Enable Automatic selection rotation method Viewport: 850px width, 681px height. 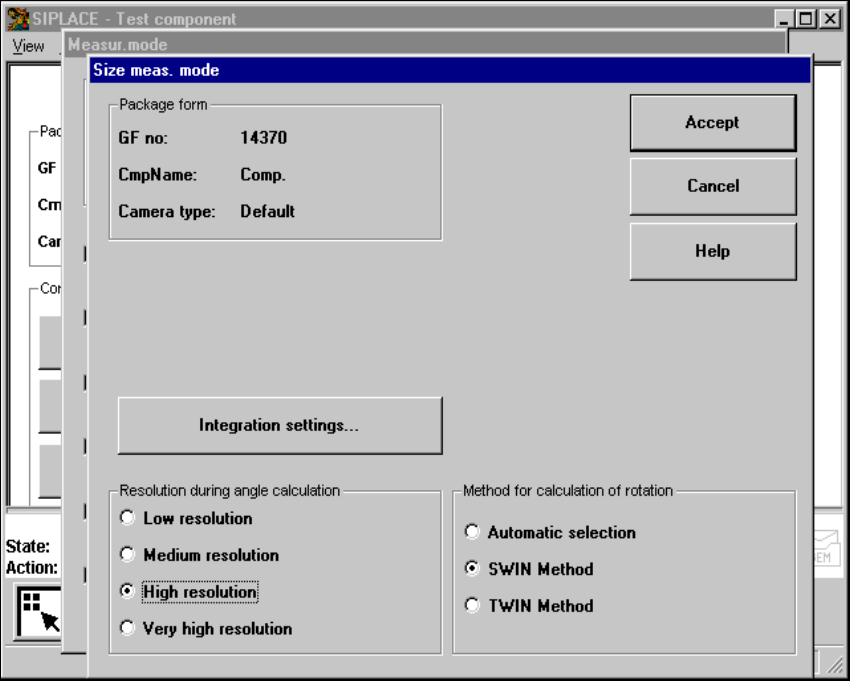550,532
